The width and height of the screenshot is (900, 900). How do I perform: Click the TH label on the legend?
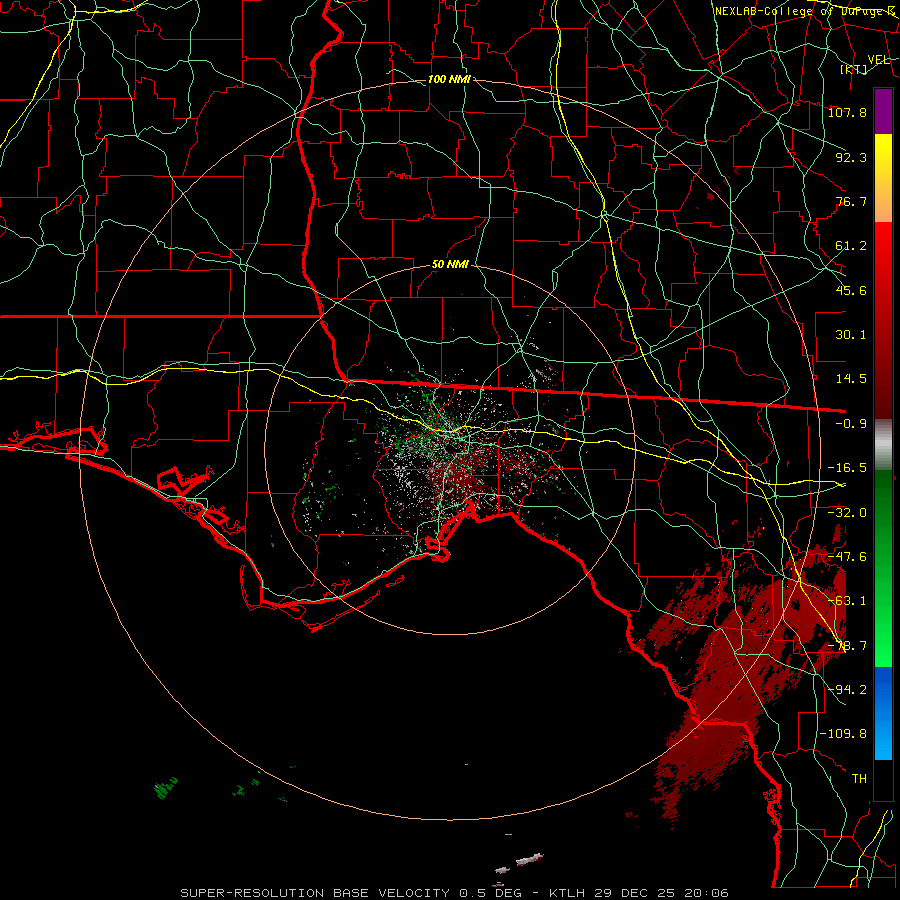[859, 779]
